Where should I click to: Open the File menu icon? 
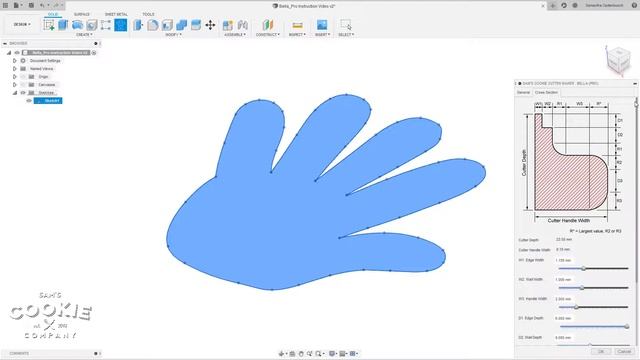click(17, 5)
